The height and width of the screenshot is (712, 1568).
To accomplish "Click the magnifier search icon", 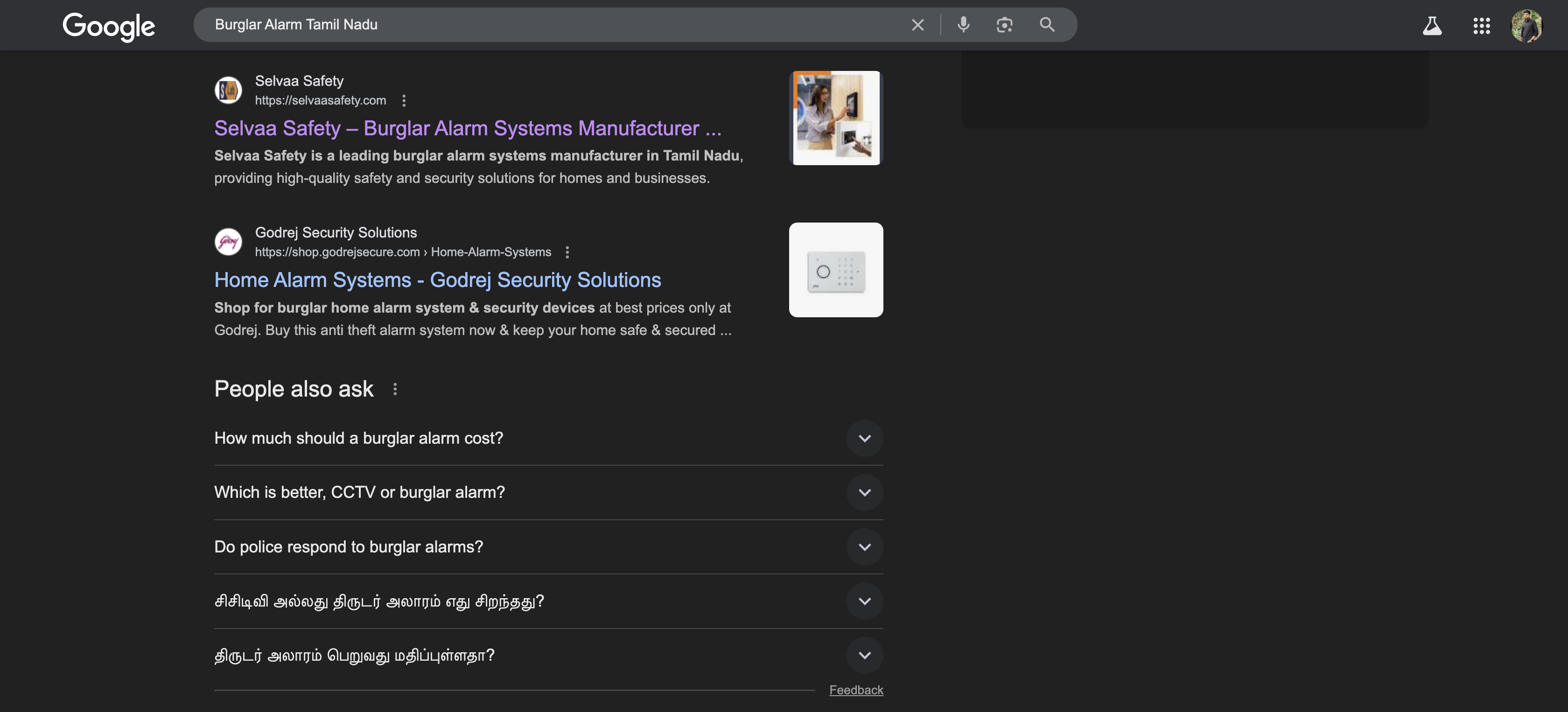I will (x=1046, y=25).
